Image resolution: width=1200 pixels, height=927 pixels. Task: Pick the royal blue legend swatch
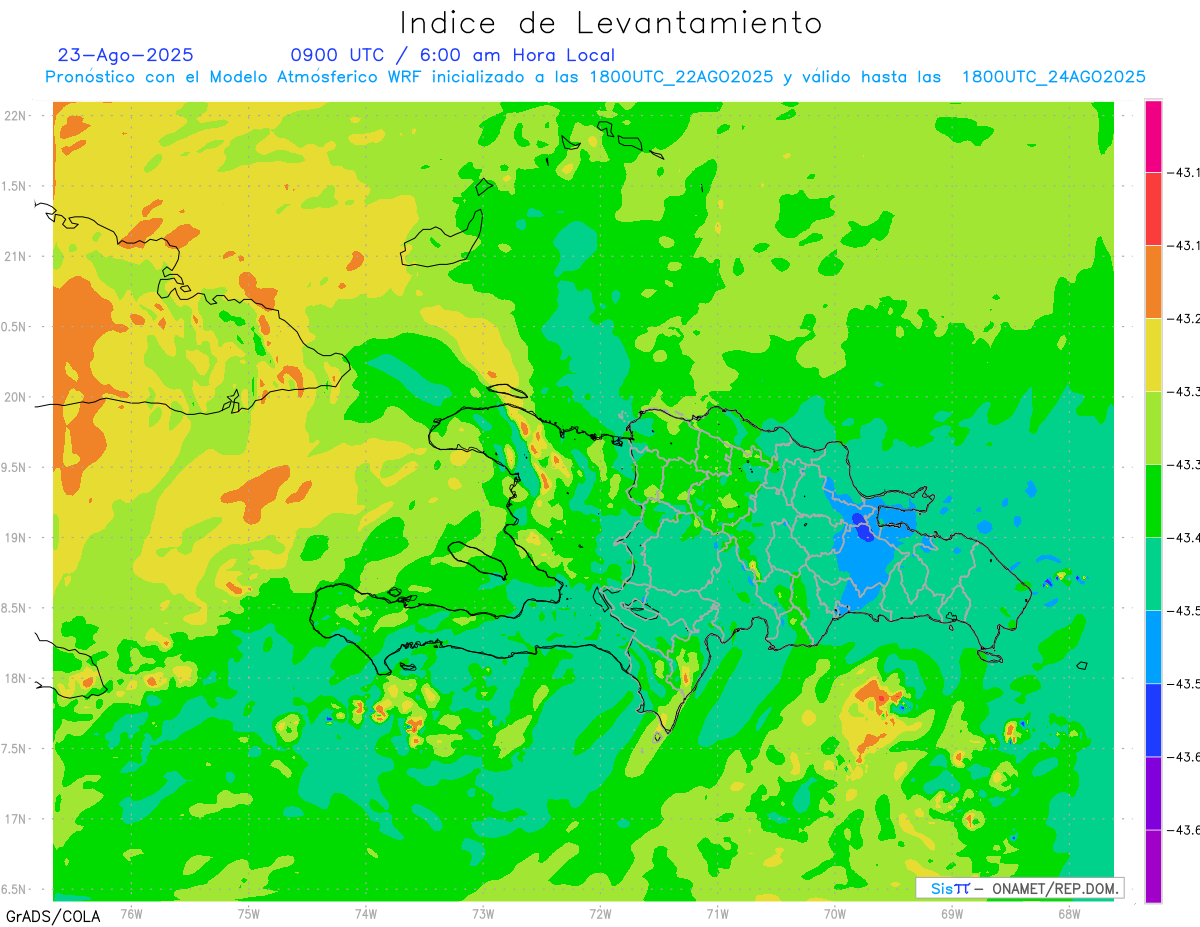1153,720
